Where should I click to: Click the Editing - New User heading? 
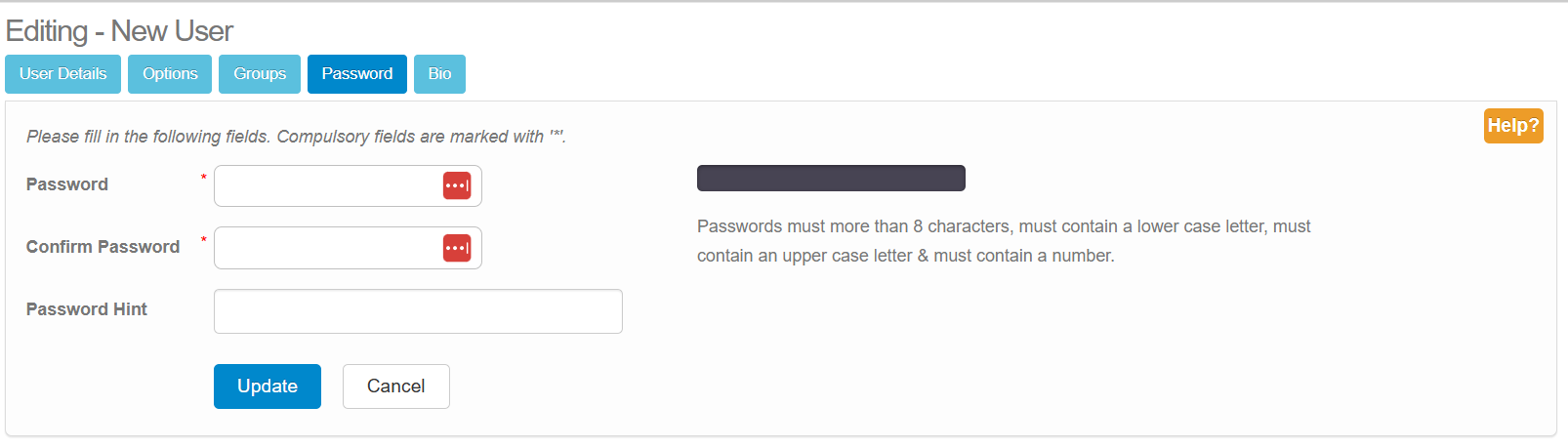(119, 31)
